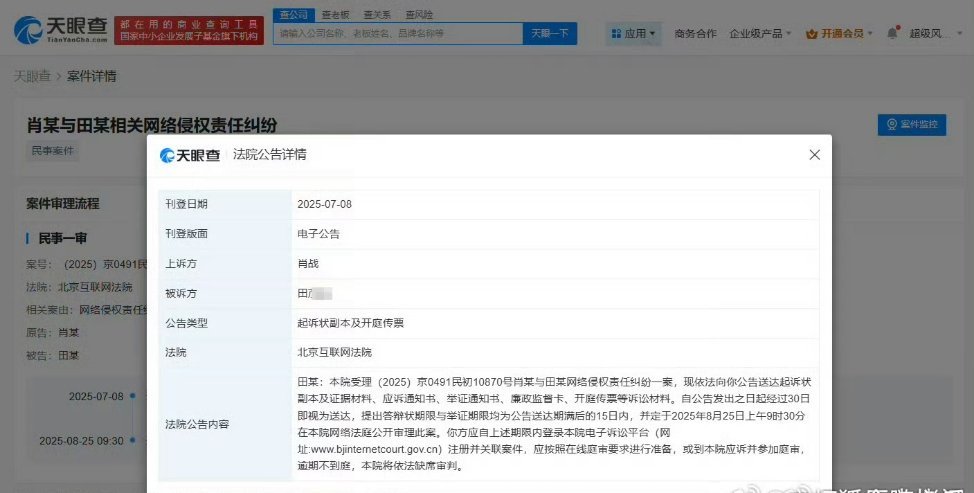This screenshot has height=493, width=974.
Task: Click the 民事案件 tag
Action: tap(52, 151)
